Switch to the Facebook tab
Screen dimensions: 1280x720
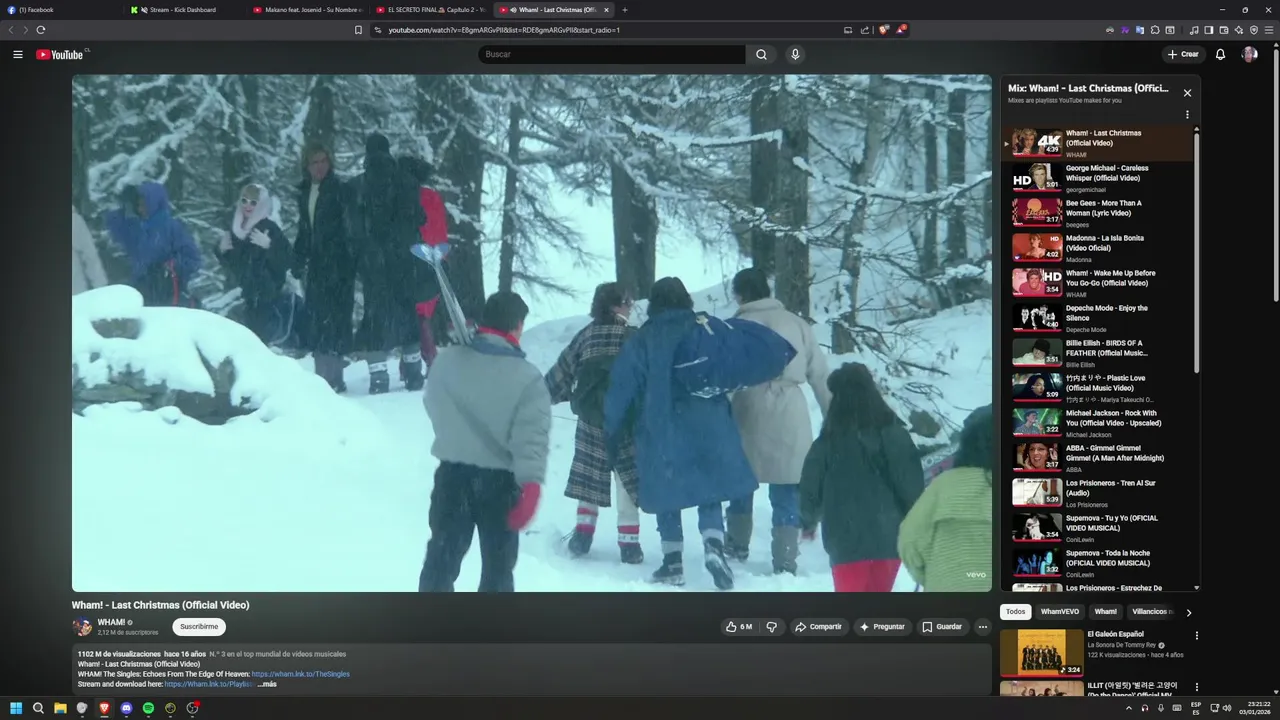pyautogui.click(x=60, y=10)
